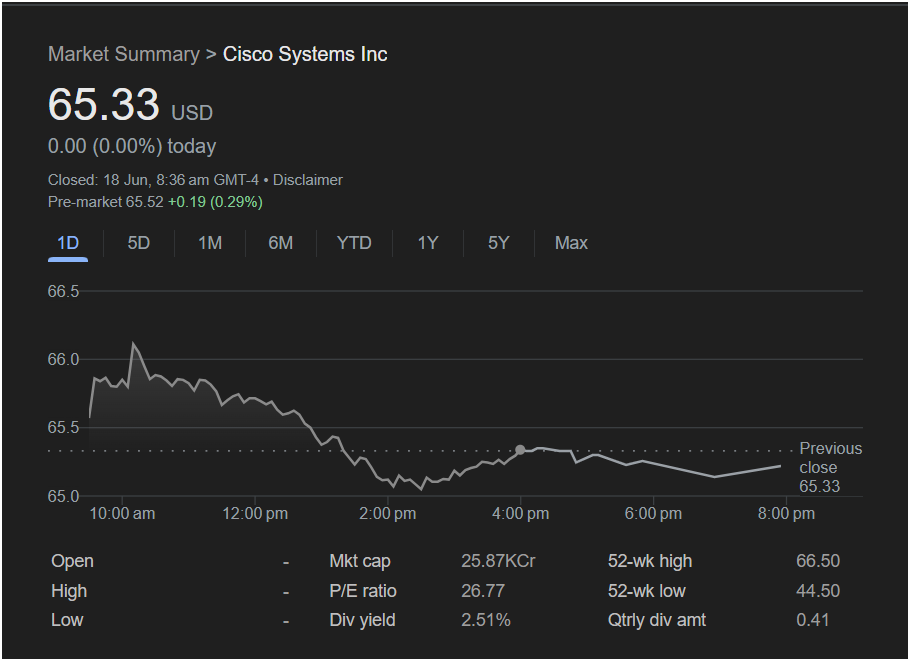Click the 0.00 (0.00%) today change text

click(x=132, y=146)
